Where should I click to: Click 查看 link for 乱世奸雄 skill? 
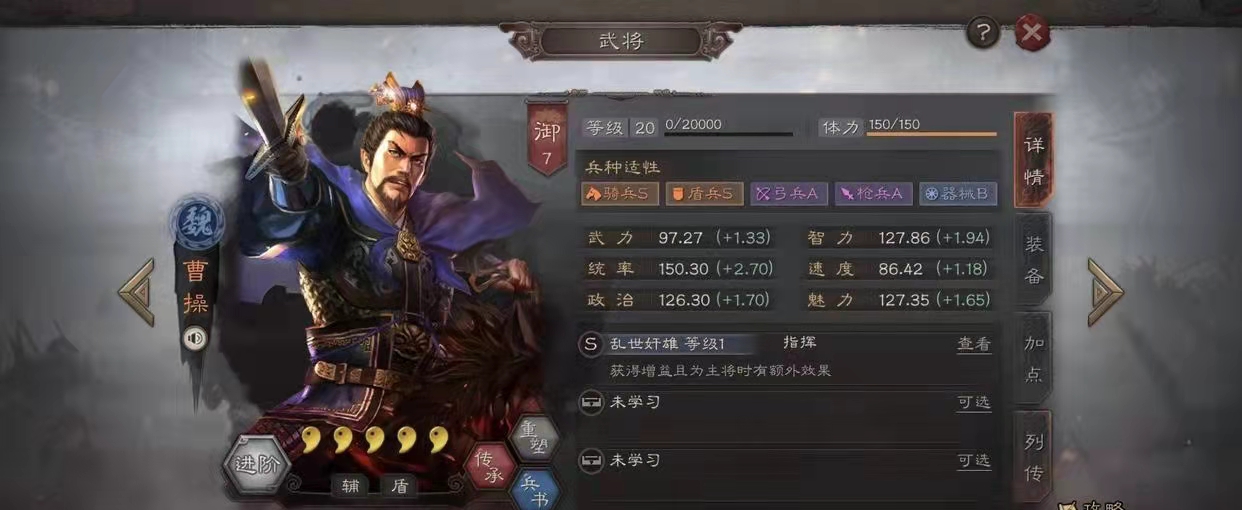[x=974, y=344]
